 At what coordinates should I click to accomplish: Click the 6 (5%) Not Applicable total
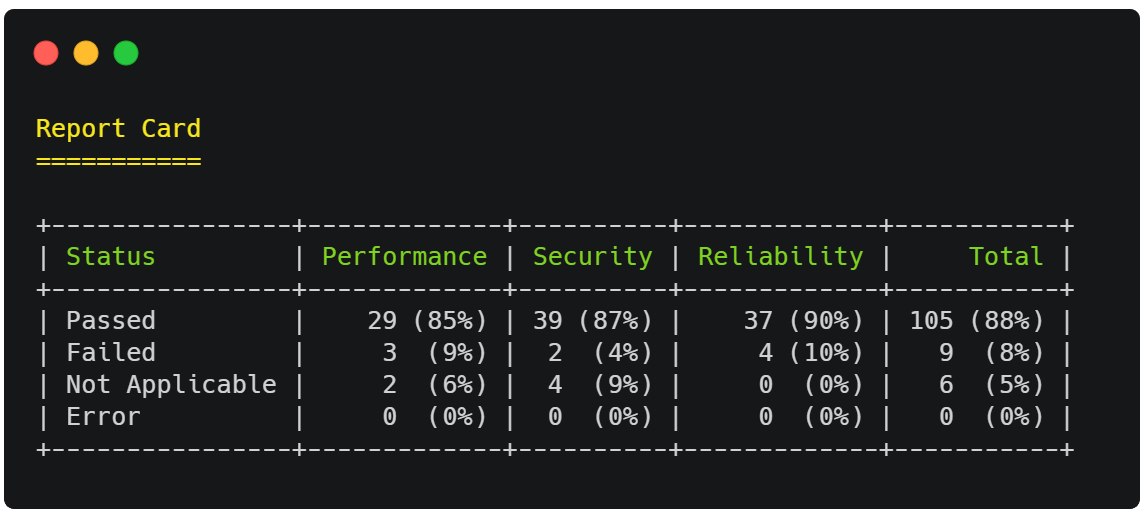(992, 385)
